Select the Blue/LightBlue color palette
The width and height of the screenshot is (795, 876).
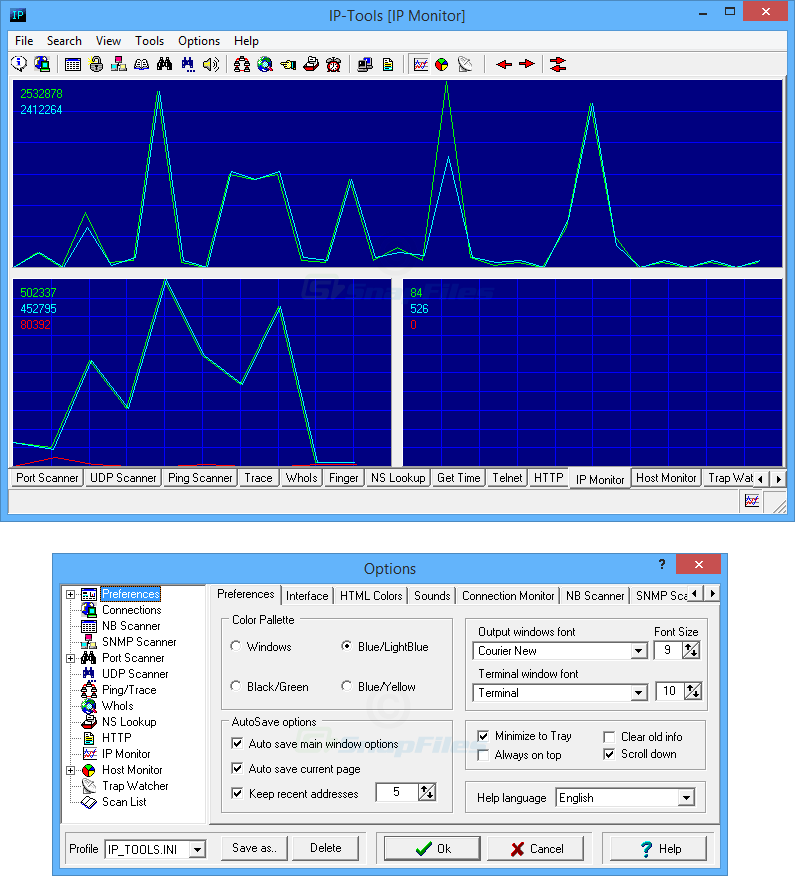[385, 646]
